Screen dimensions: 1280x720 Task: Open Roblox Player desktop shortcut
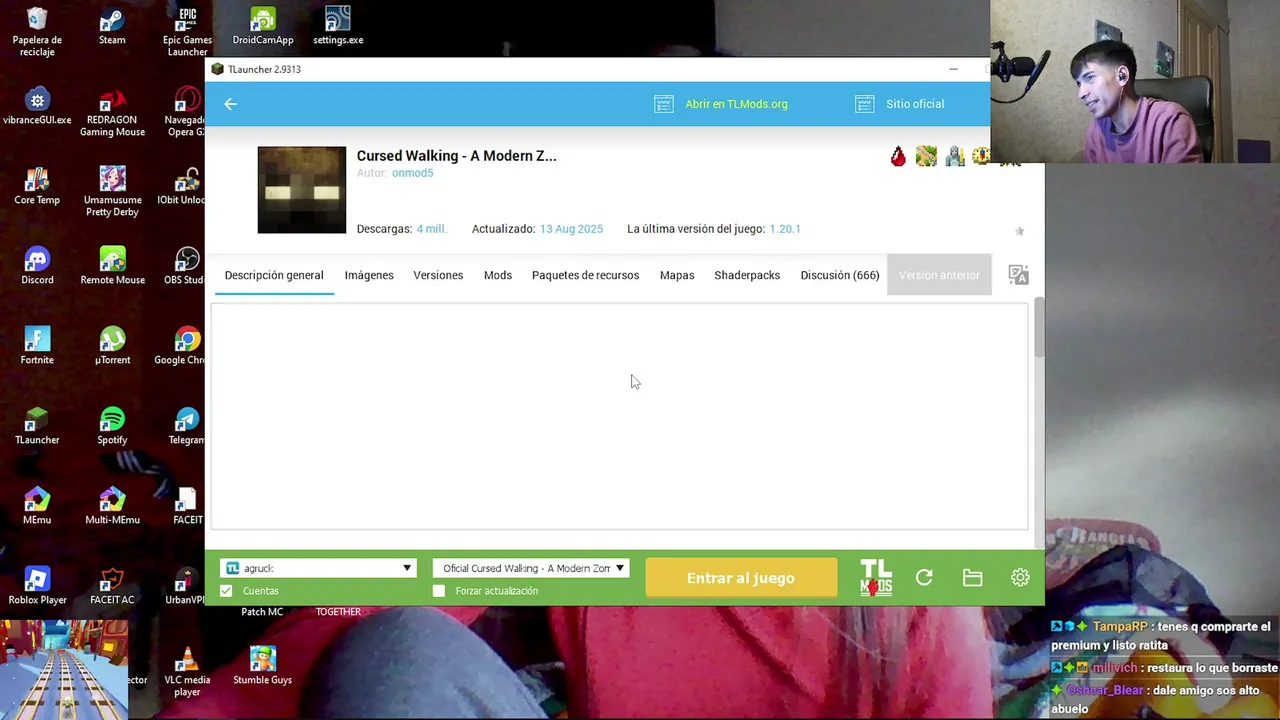pyautogui.click(x=37, y=587)
